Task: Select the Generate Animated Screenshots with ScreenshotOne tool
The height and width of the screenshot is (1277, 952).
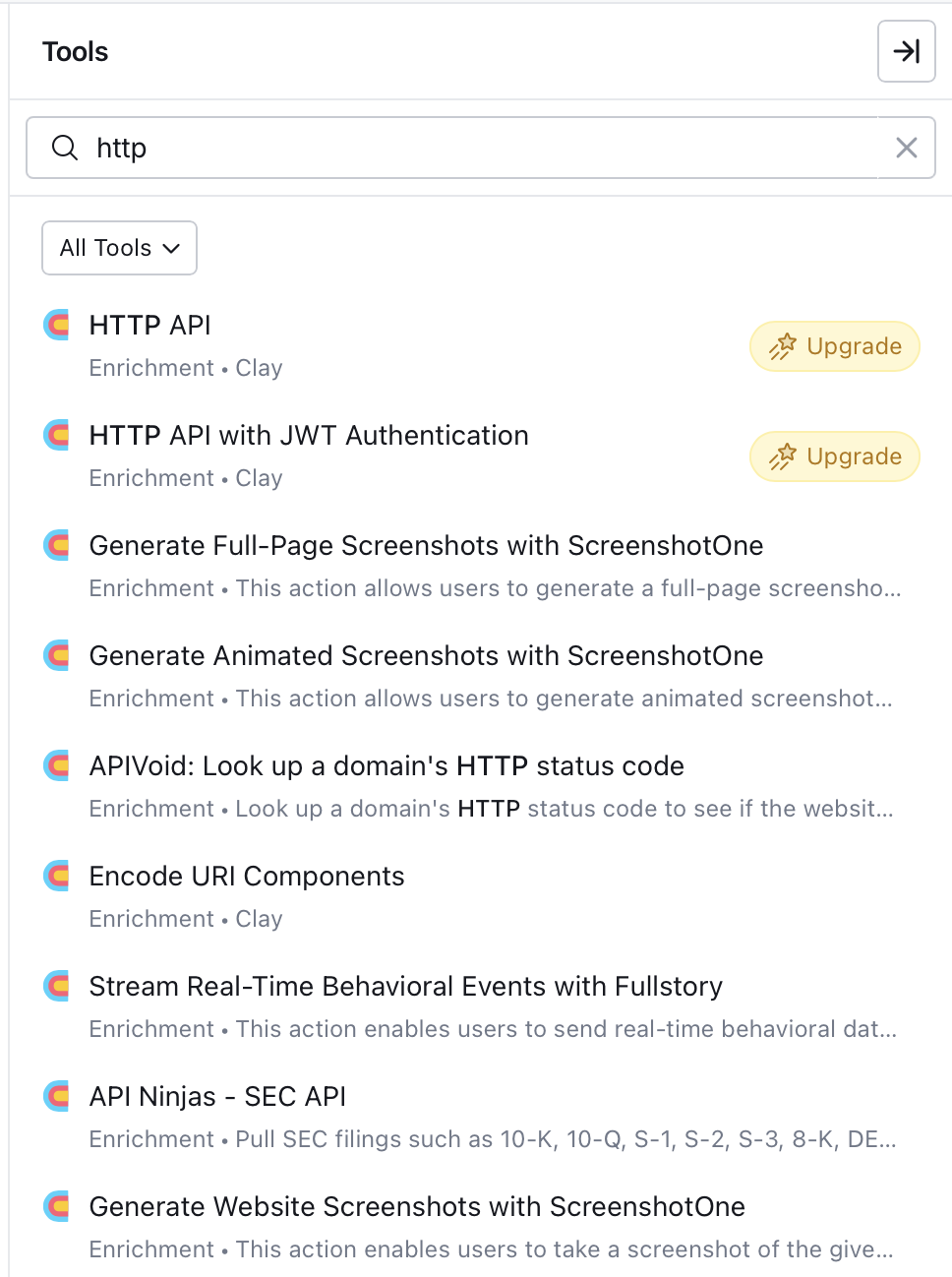Action: pyautogui.click(x=426, y=655)
